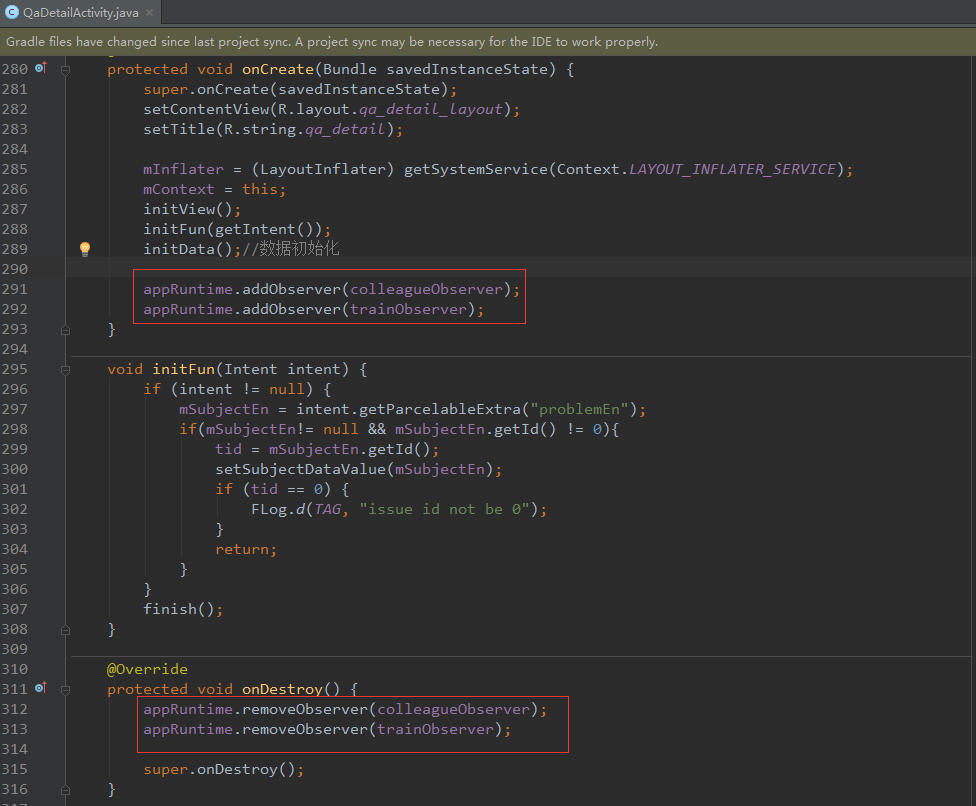Click the override gutter icon beside onCreate
Screen dimensions: 976x806
41,68
